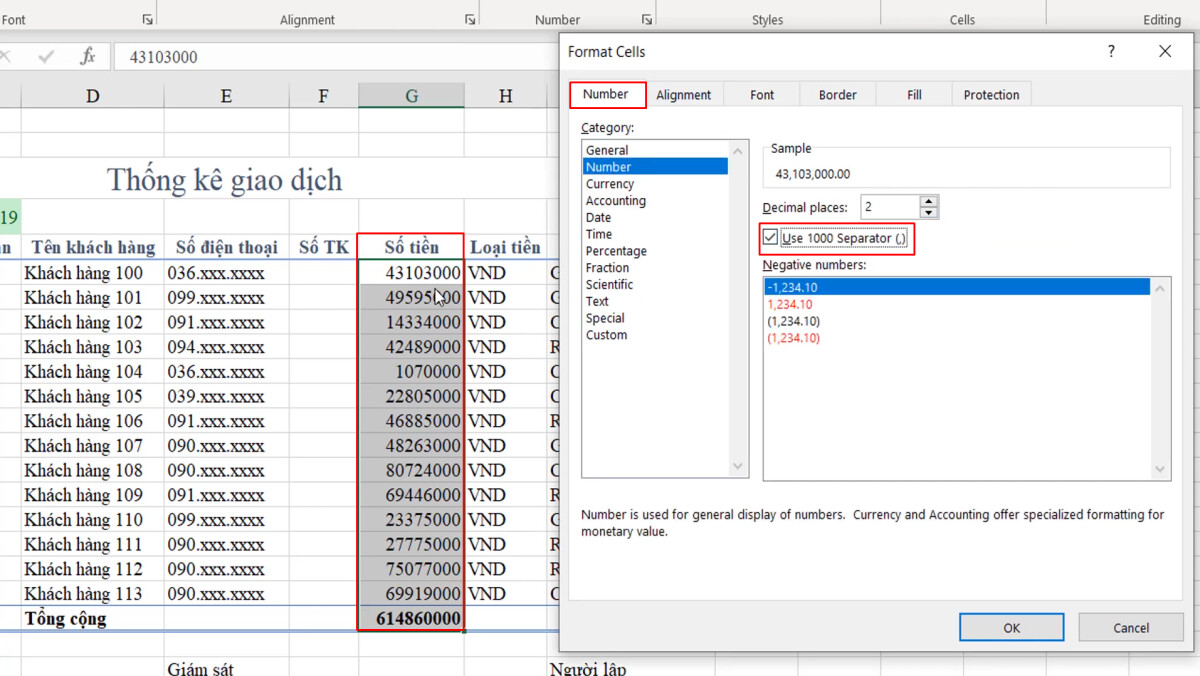Click Category list scroll up arrow
The image size is (1200, 676).
tap(738, 151)
